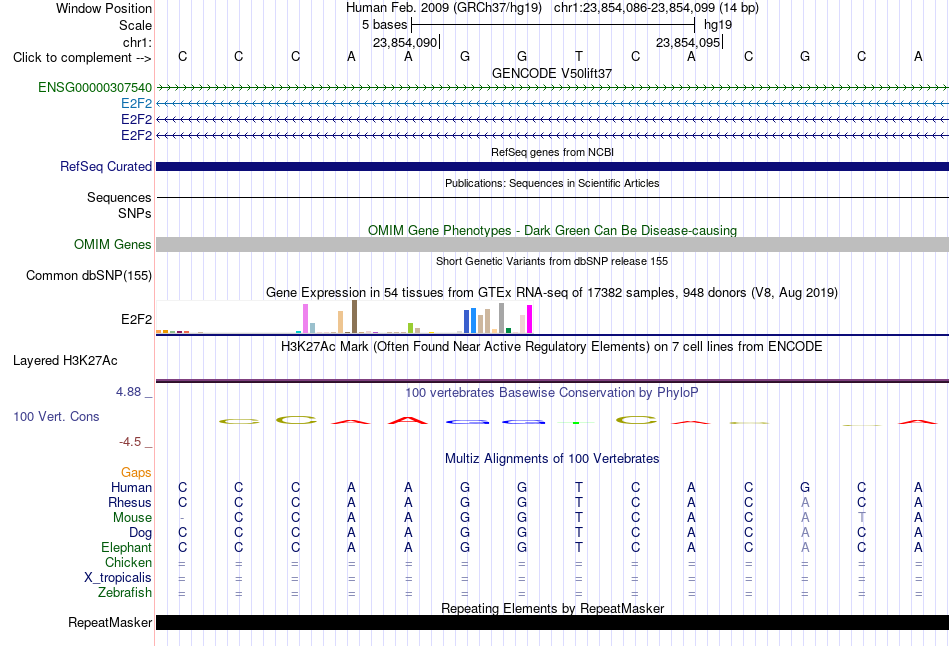Click the green ENSG00000307540 arrow line
Viewport: 950px width, 646px height.
click(552, 88)
